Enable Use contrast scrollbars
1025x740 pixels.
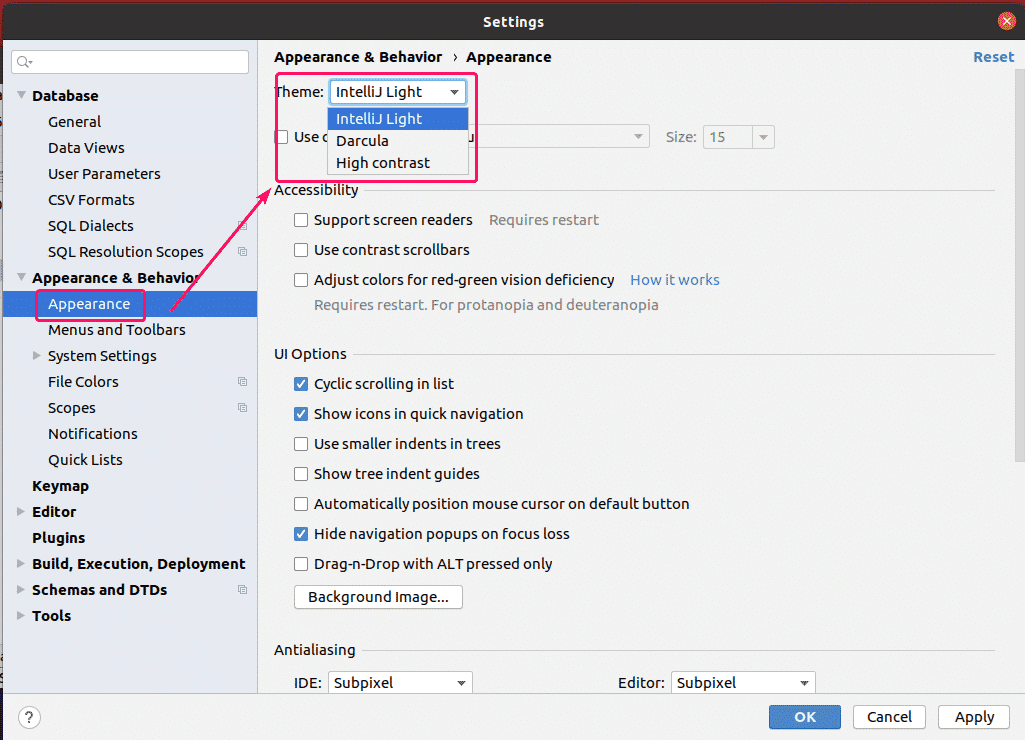[x=301, y=250]
